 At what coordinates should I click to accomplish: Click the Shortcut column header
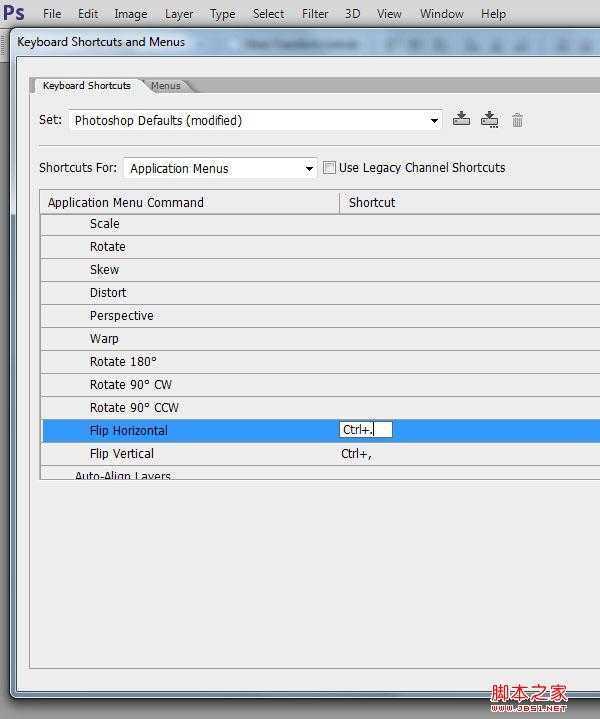470,203
